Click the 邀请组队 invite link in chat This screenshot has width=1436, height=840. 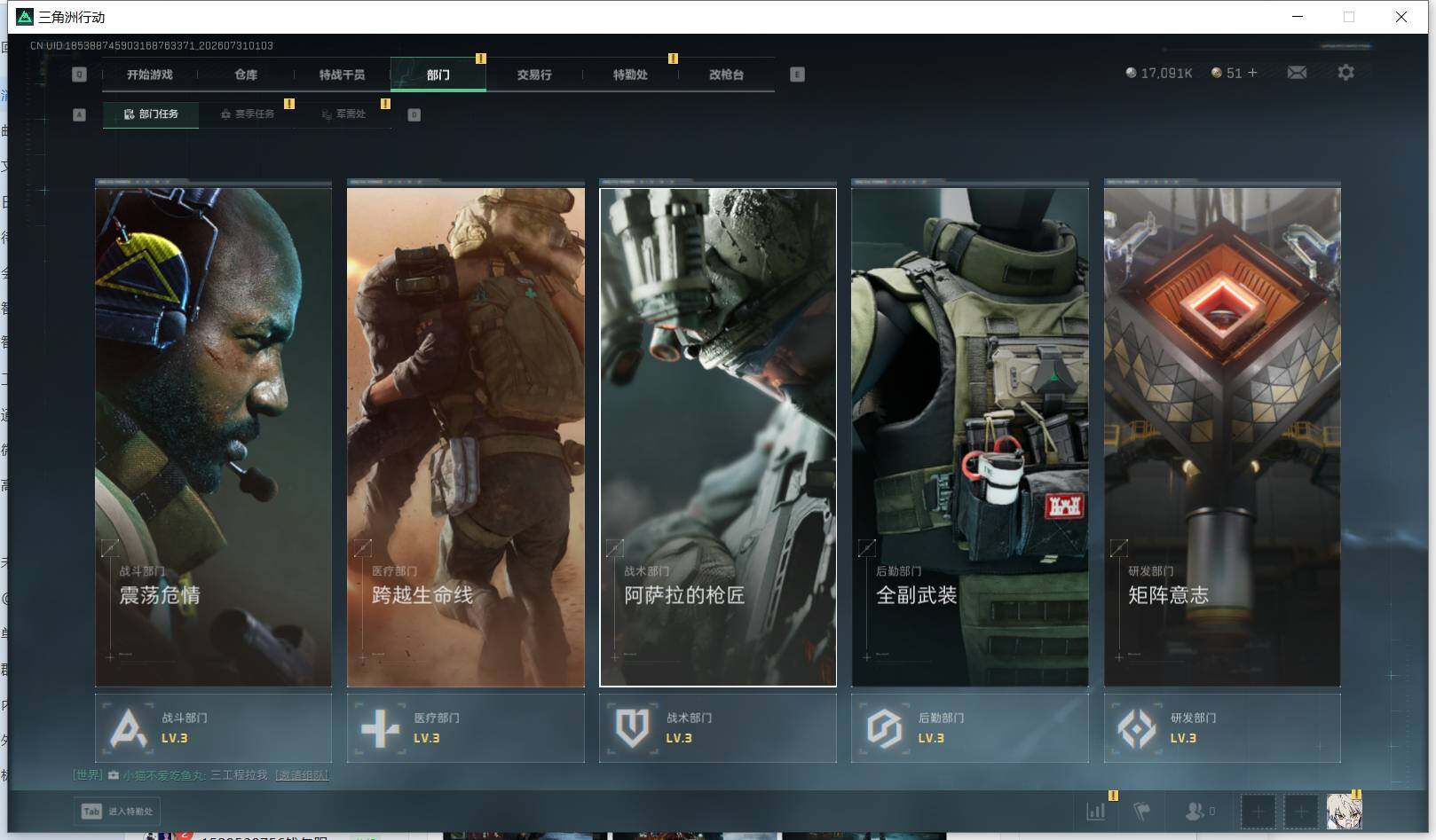click(302, 775)
